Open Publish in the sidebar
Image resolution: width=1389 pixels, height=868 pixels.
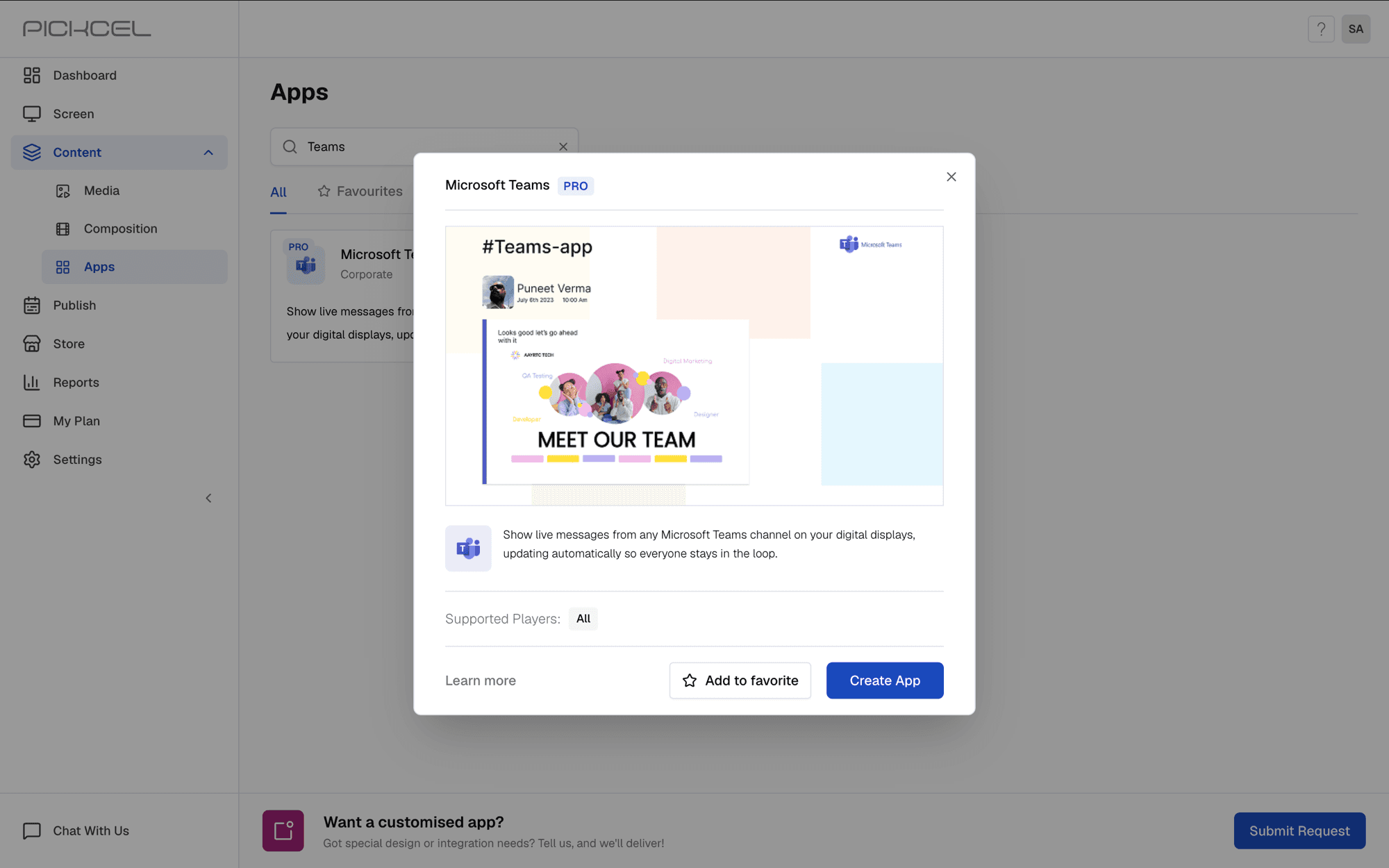[x=119, y=306]
